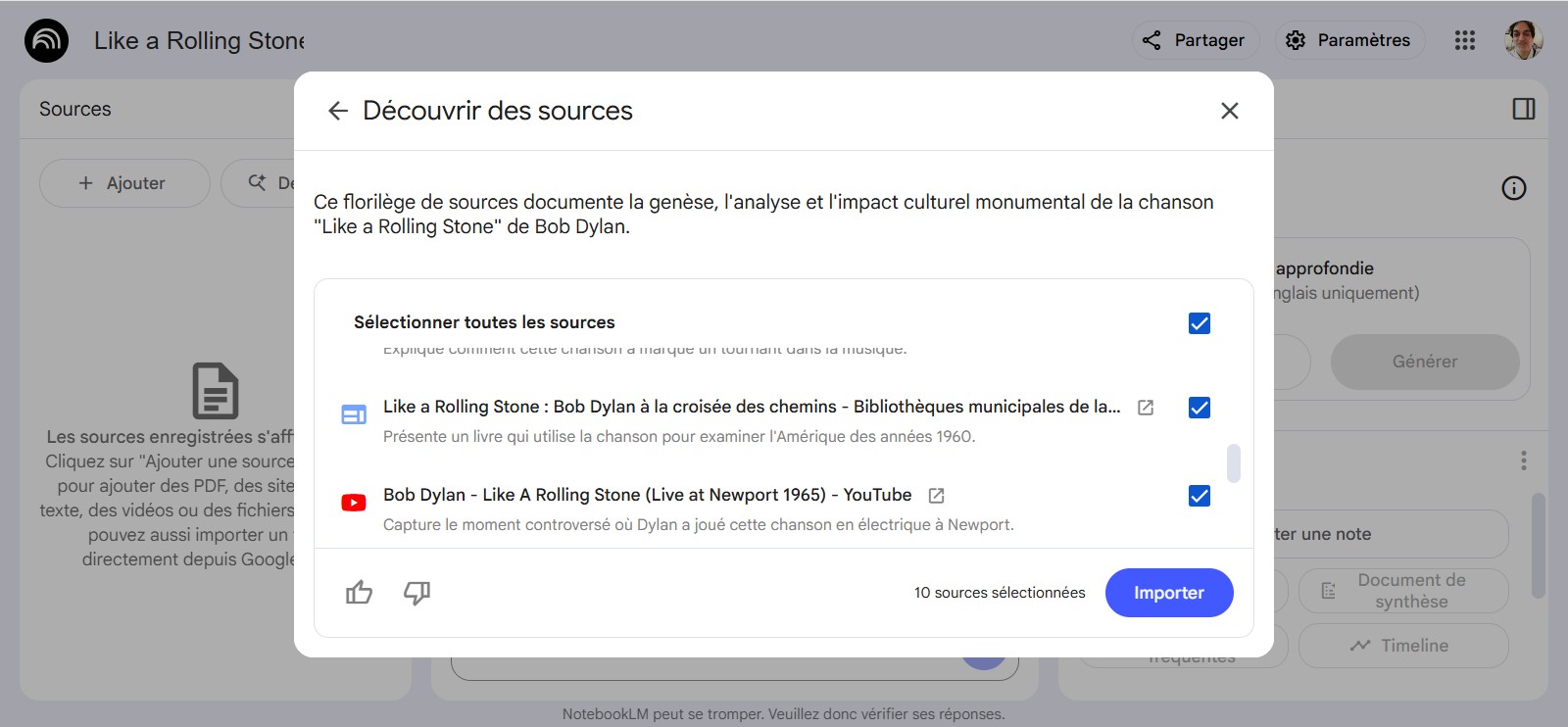
Task: Click the document icon in the Sources panel
Action: [x=216, y=390]
